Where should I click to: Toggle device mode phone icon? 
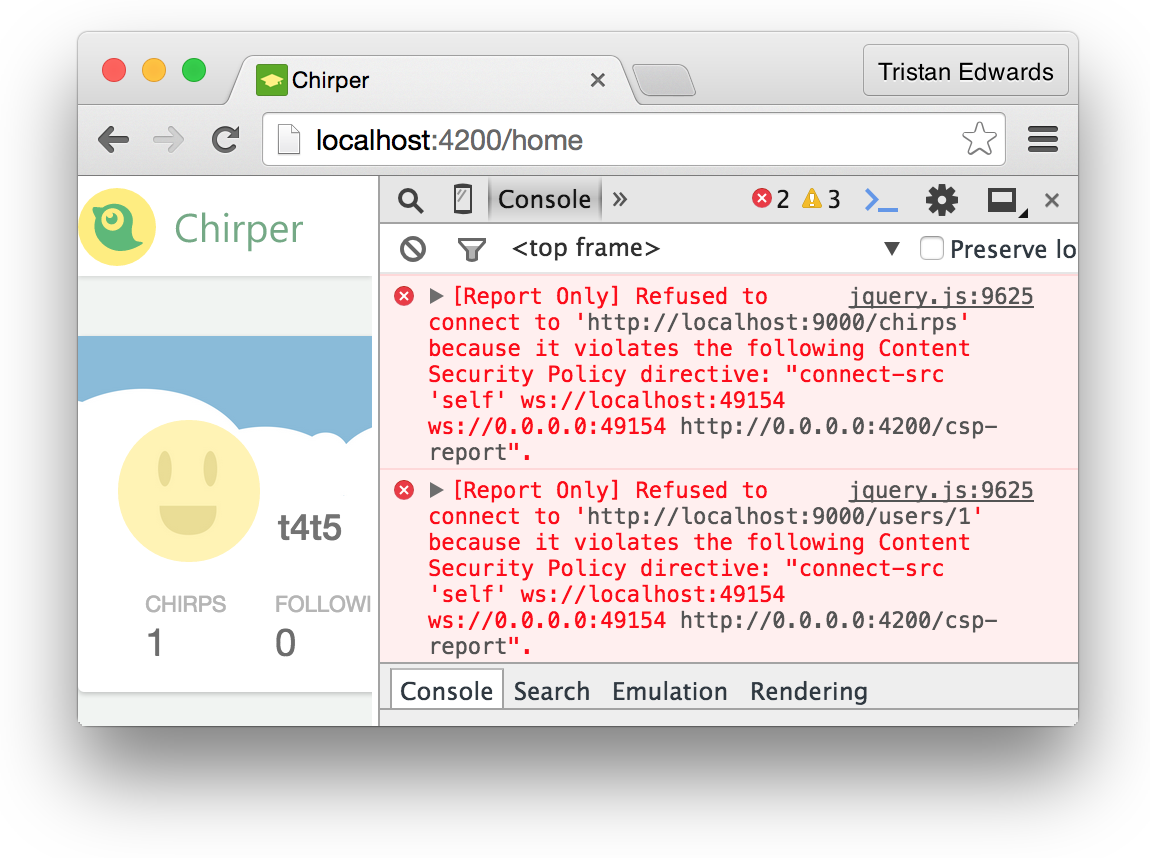pos(462,200)
